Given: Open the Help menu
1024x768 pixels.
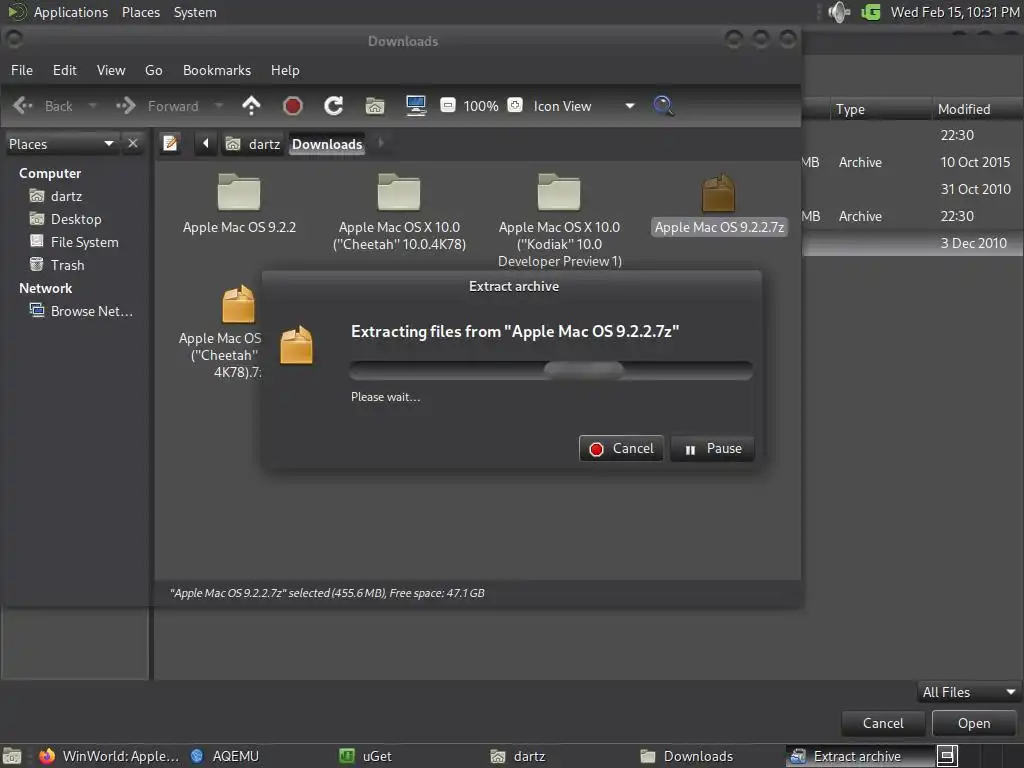Looking at the screenshot, I should (285, 70).
